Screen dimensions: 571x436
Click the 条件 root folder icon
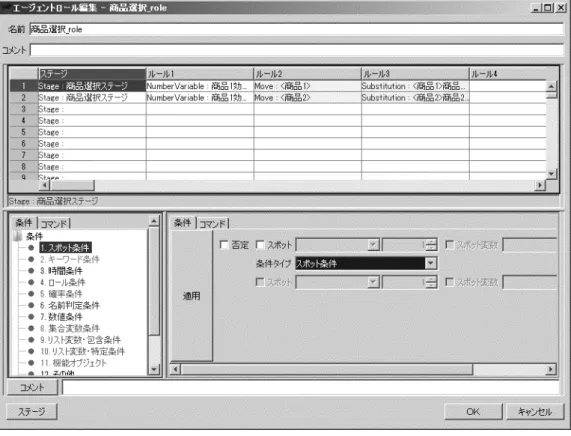pyautogui.click(x=17, y=236)
